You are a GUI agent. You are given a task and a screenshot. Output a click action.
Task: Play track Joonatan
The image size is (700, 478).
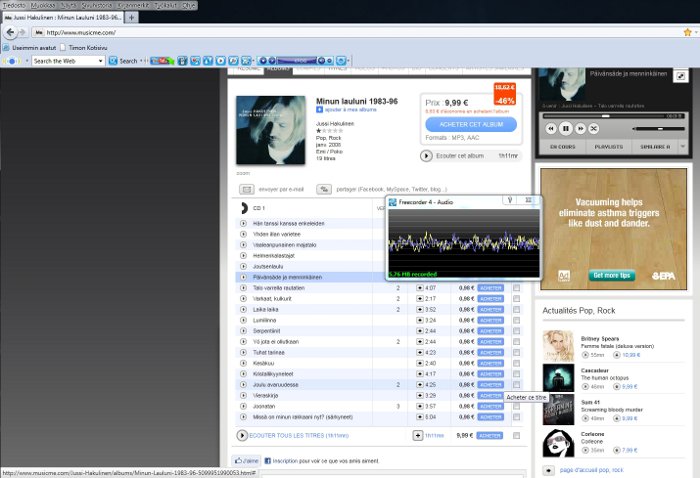tap(243, 406)
